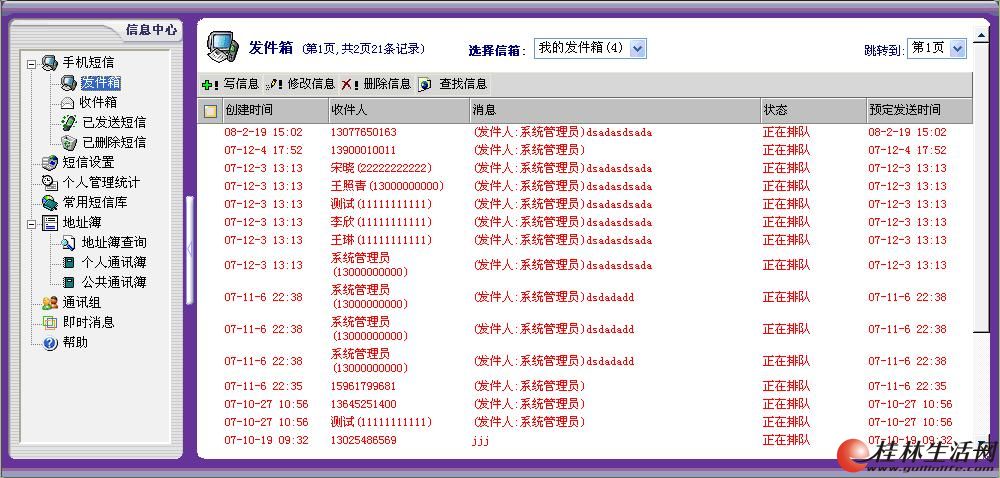Click the sidebar collapse splitter handle
Image resolution: width=1000 pixels, height=478 pixels.
[x=189, y=248]
